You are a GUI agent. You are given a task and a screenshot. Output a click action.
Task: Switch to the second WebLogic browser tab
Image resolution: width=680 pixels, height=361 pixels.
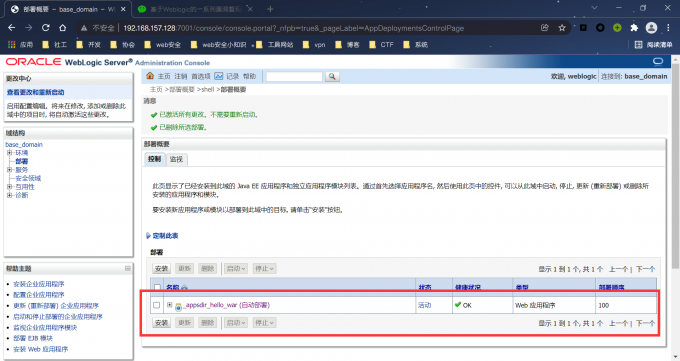195,9
